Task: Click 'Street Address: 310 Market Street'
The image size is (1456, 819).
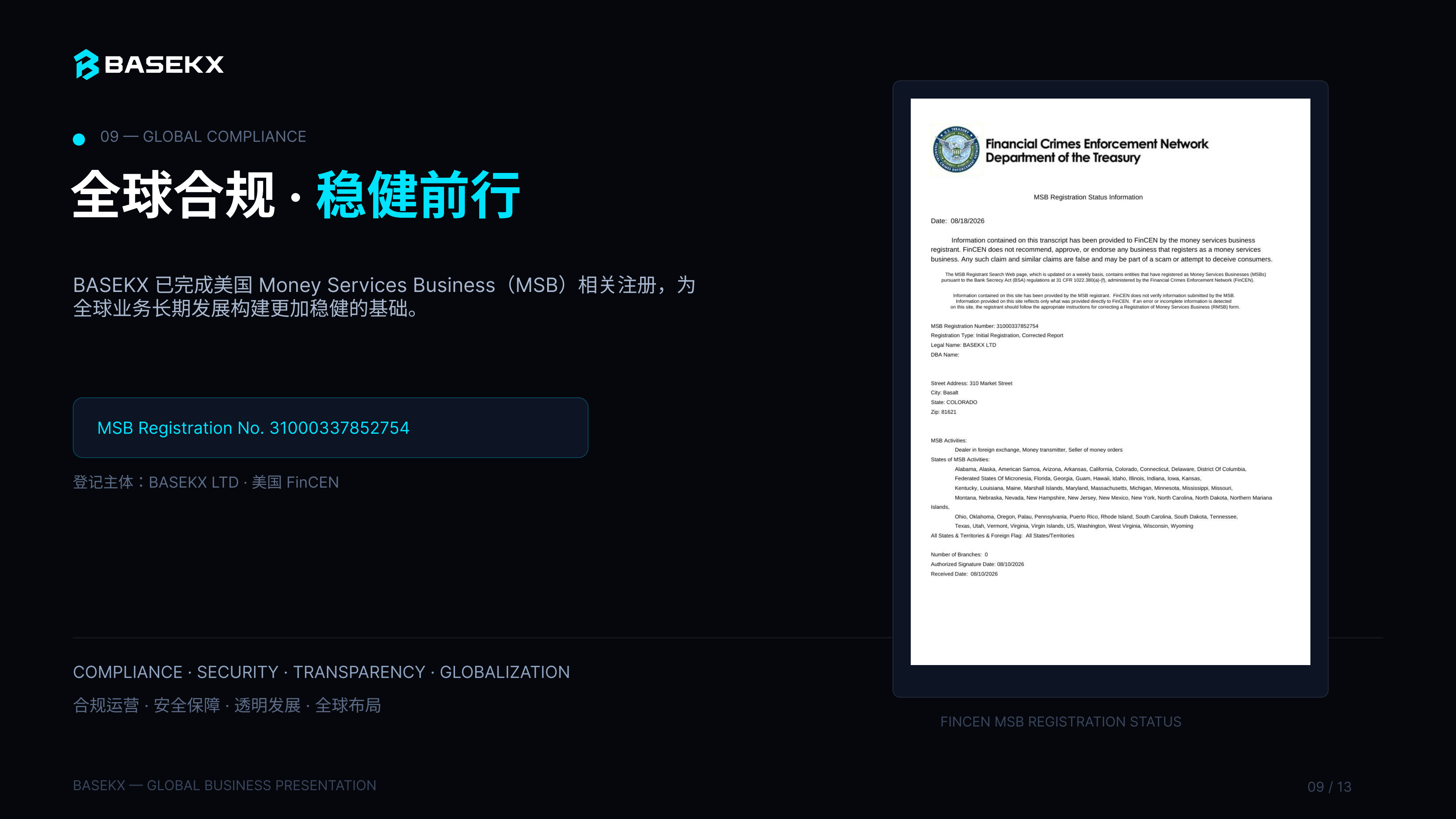Action: tap(971, 383)
